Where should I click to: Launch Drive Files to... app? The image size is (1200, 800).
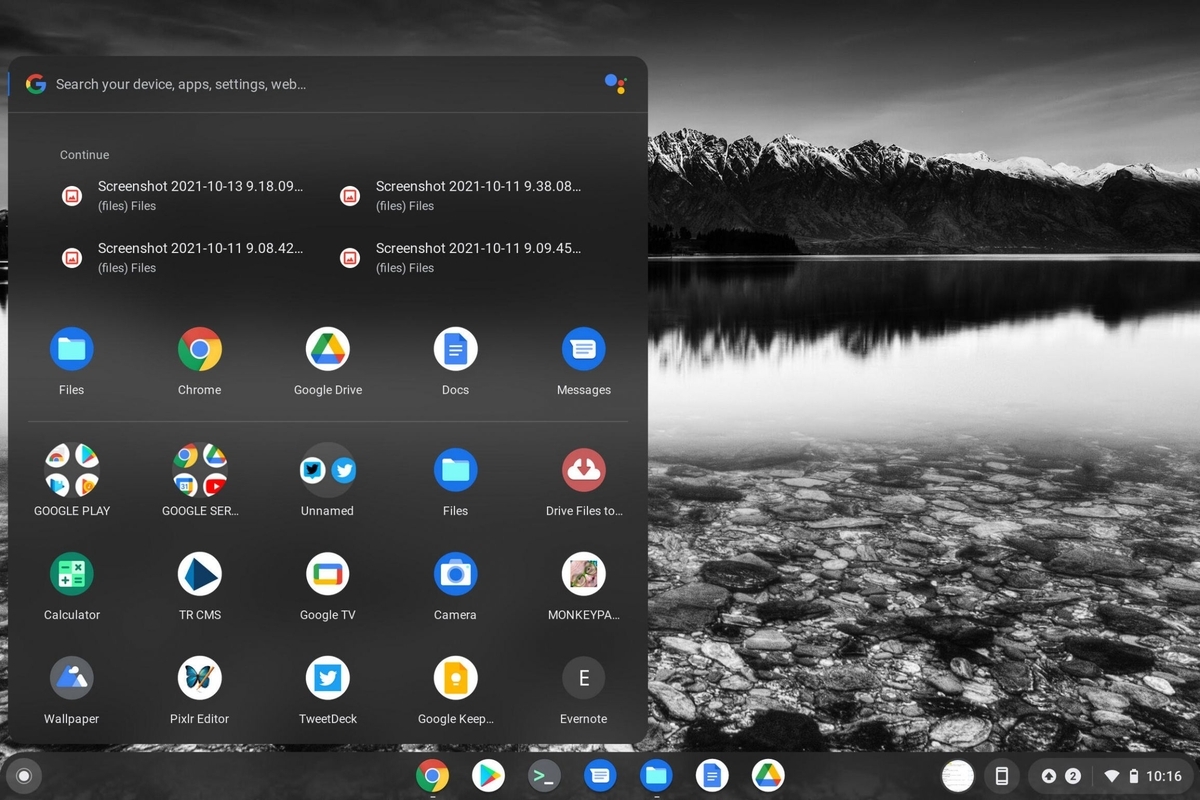pos(584,469)
